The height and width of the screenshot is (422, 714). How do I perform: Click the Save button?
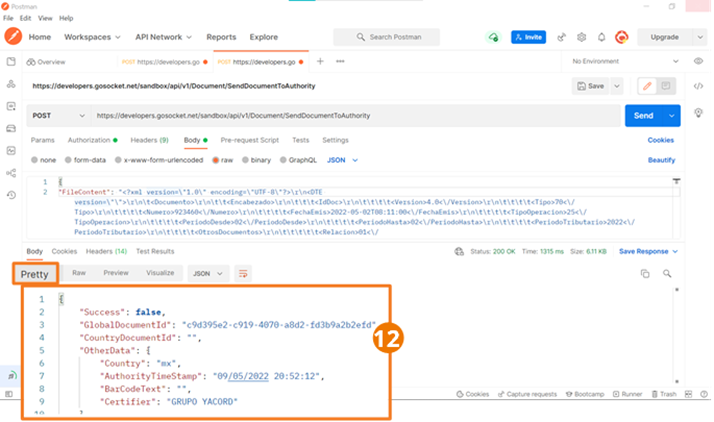pyautogui.click(x=591, y=86)
